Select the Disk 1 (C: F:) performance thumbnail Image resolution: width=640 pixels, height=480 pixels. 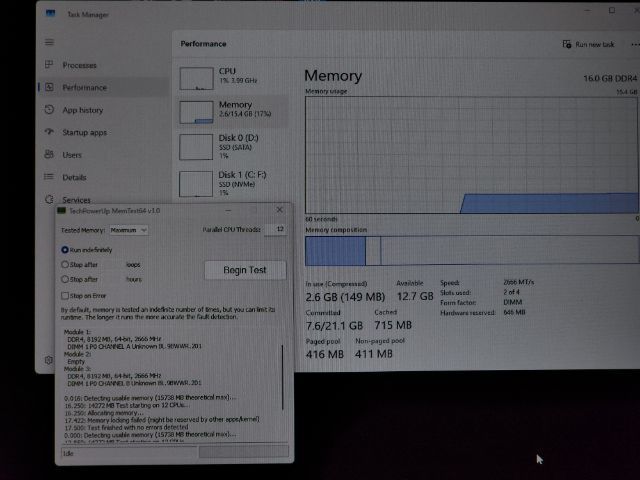click(196, 184)
